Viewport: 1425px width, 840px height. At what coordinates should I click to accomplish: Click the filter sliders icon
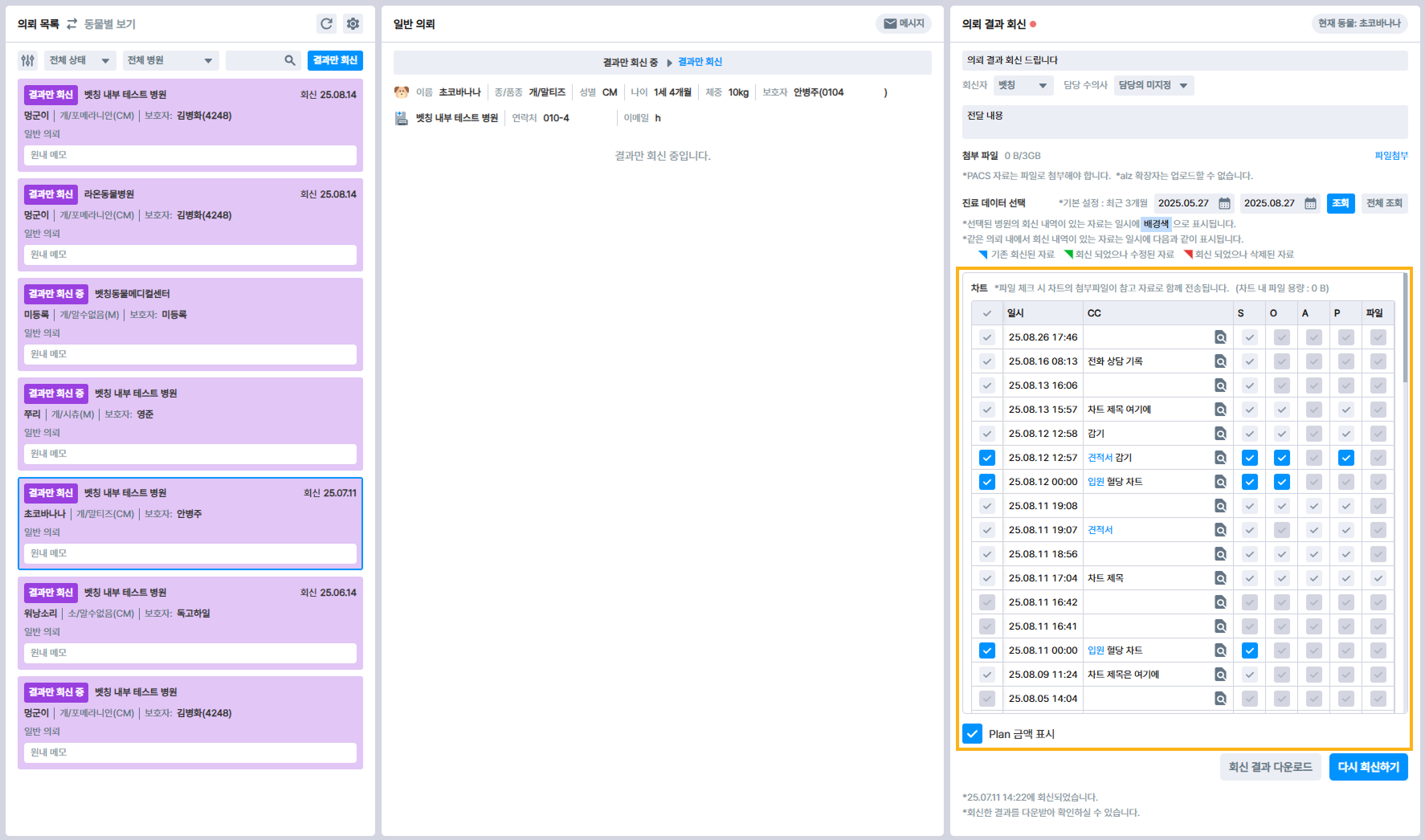[x=28, y=60]
